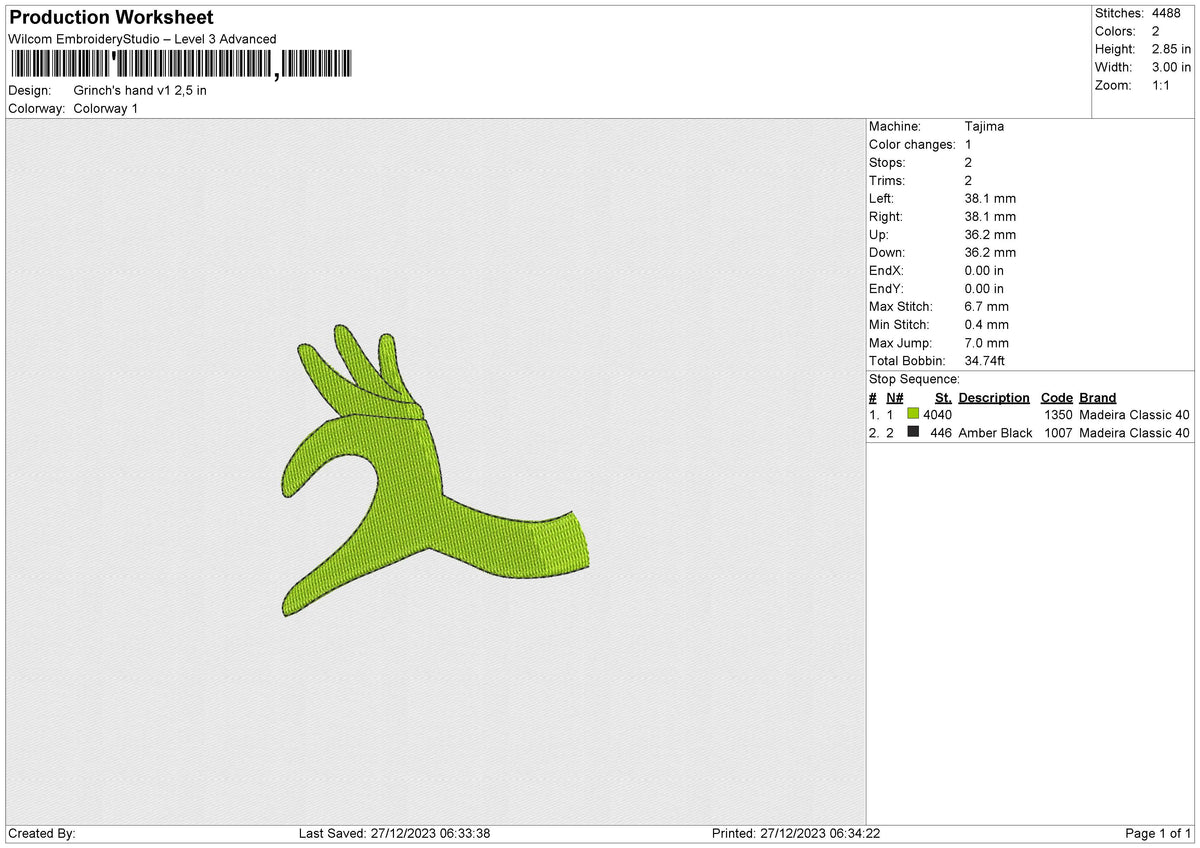Click the 'EndX:' label
This screenshot has width=1200, height=848.
(x=886, y=270)
